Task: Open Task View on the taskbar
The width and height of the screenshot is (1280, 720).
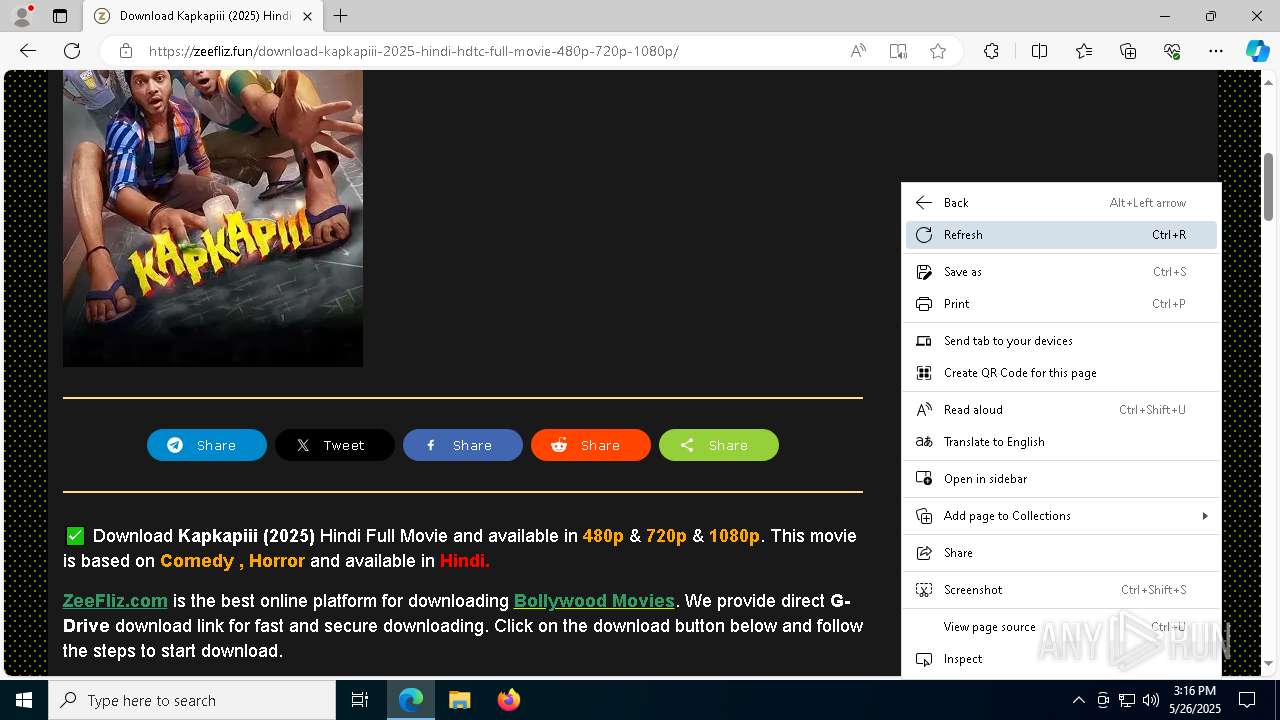Action: (360, 700)
